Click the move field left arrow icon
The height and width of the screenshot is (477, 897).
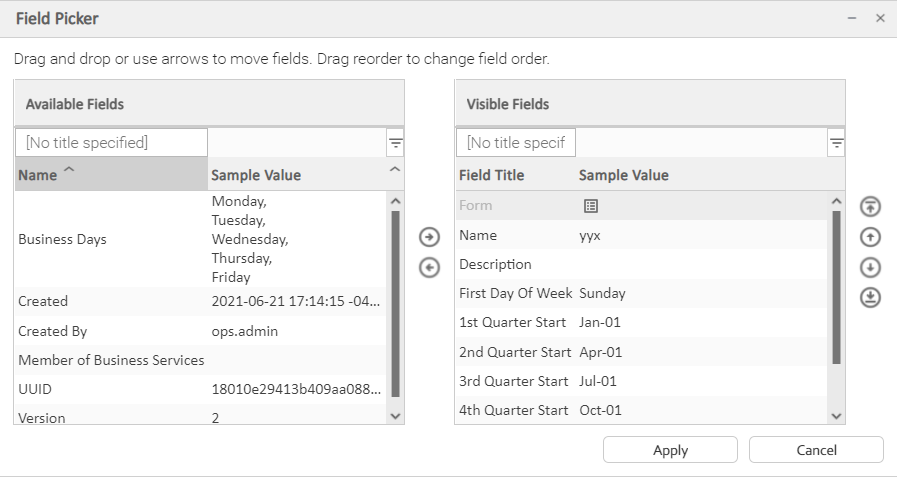pyautogui.click(x=429, y=267)
